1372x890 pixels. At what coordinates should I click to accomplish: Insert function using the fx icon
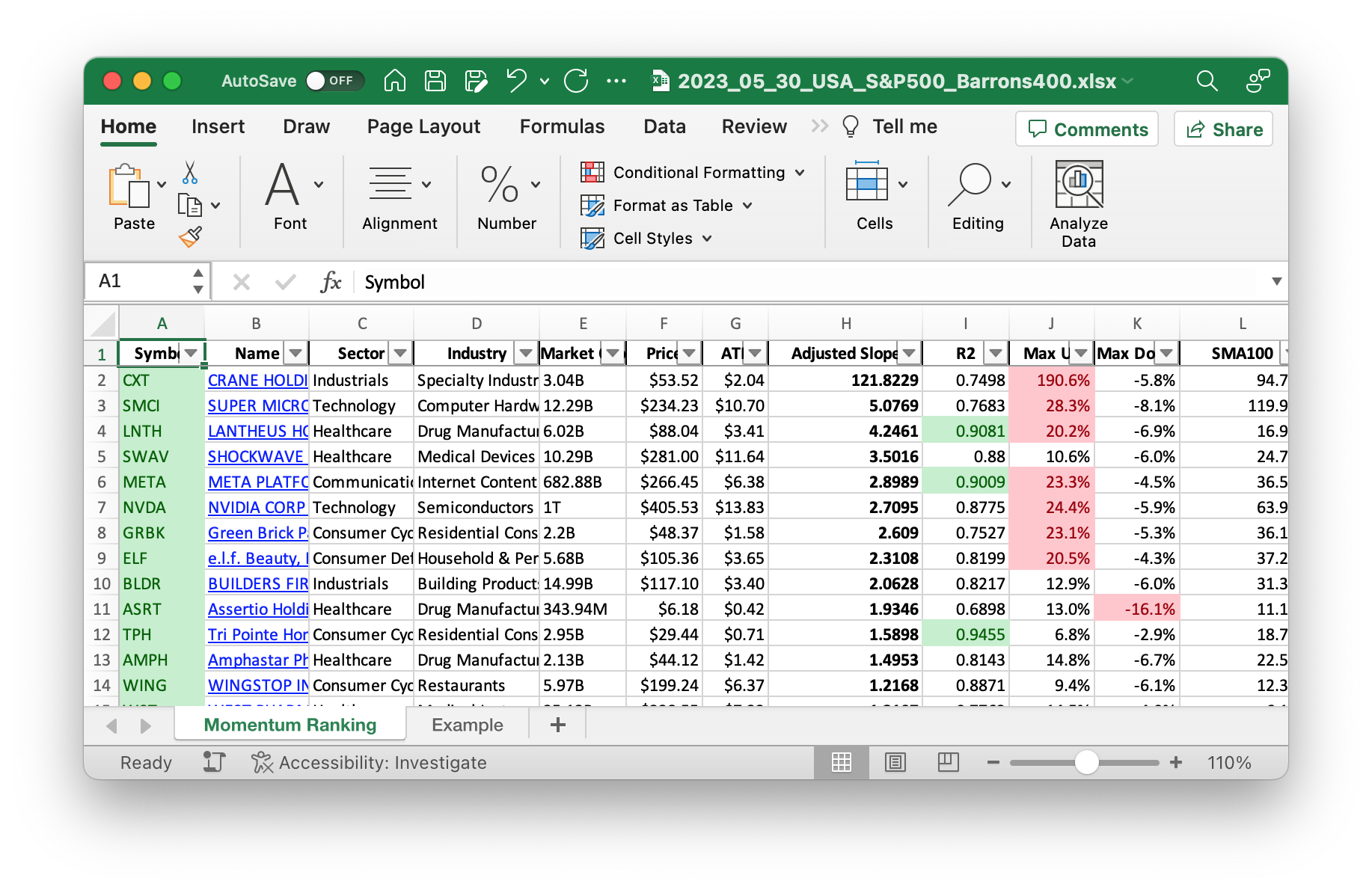click(x=330, y=282)
